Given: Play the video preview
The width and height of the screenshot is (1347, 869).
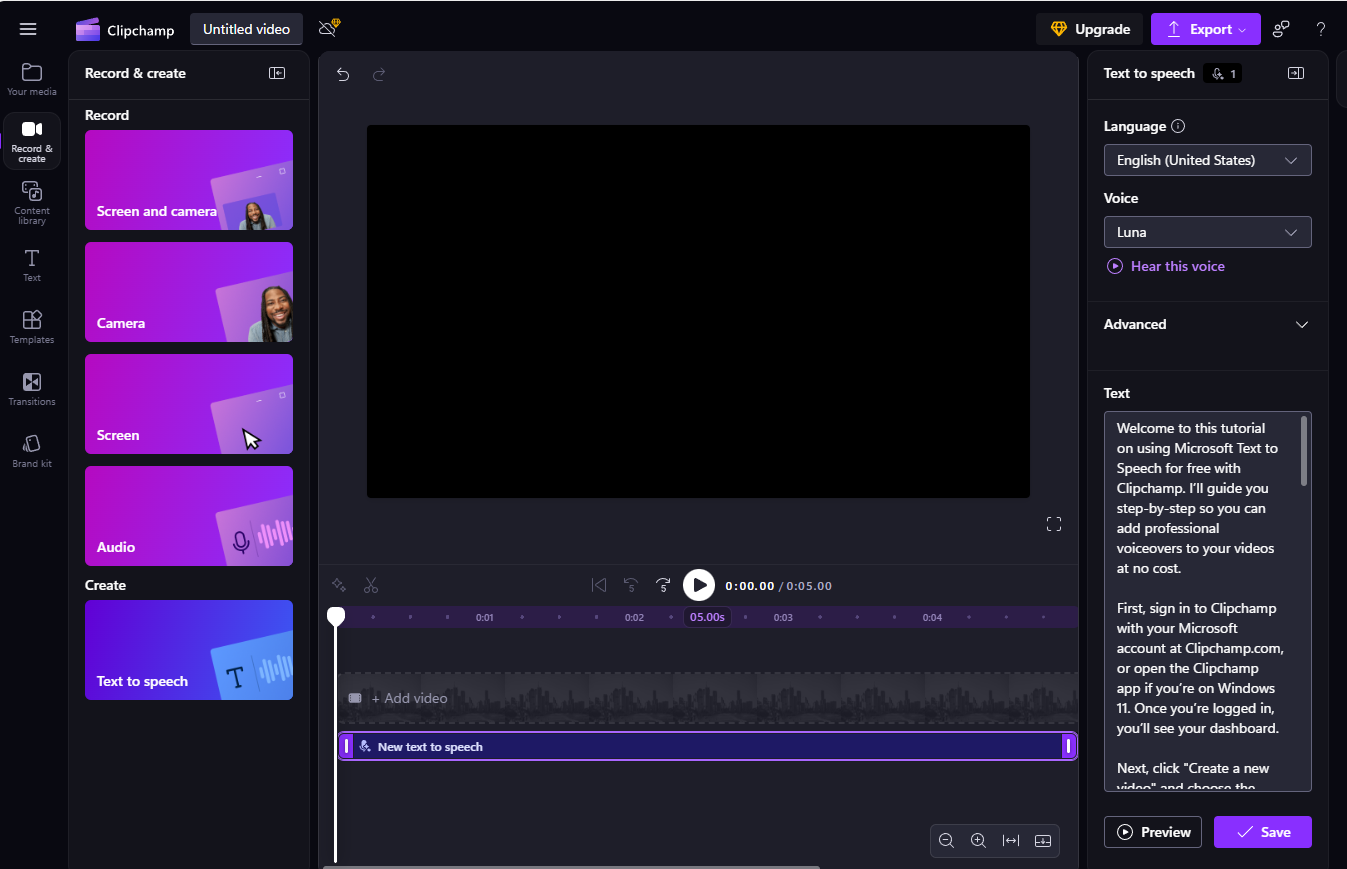Looking at the screenshot, I should [699, 585].
